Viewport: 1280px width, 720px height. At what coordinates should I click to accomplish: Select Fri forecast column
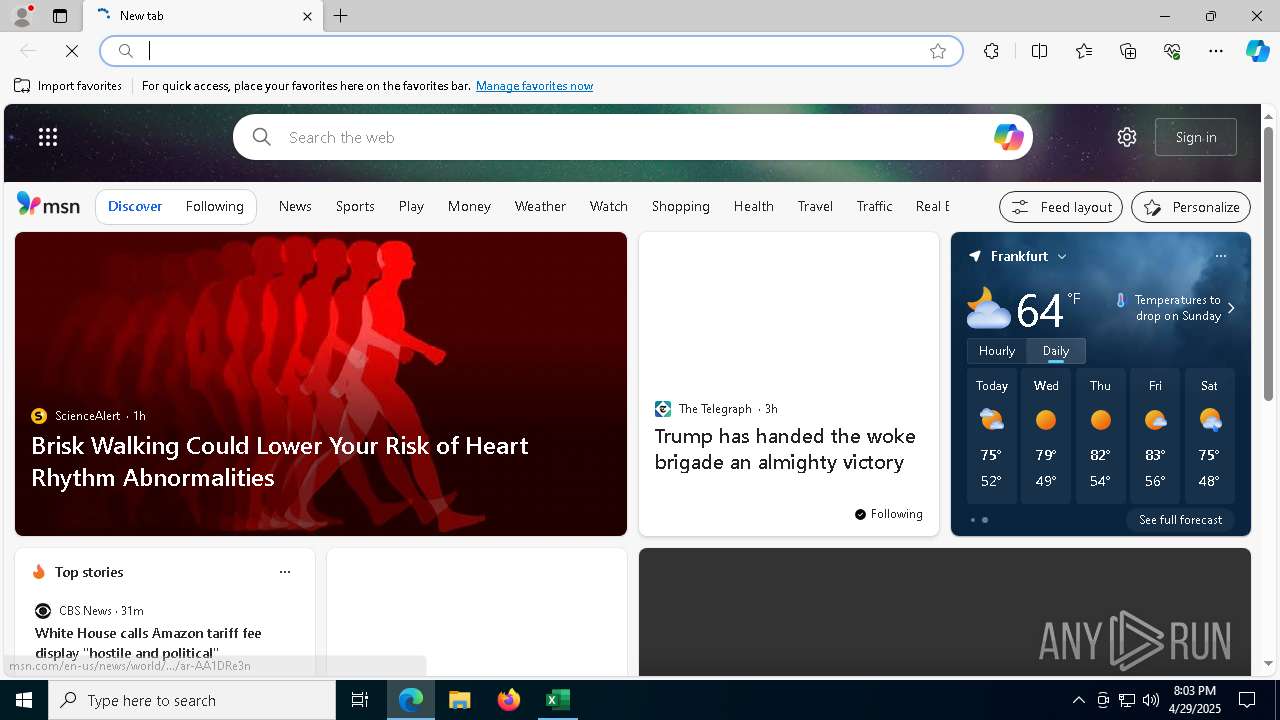1155,436
